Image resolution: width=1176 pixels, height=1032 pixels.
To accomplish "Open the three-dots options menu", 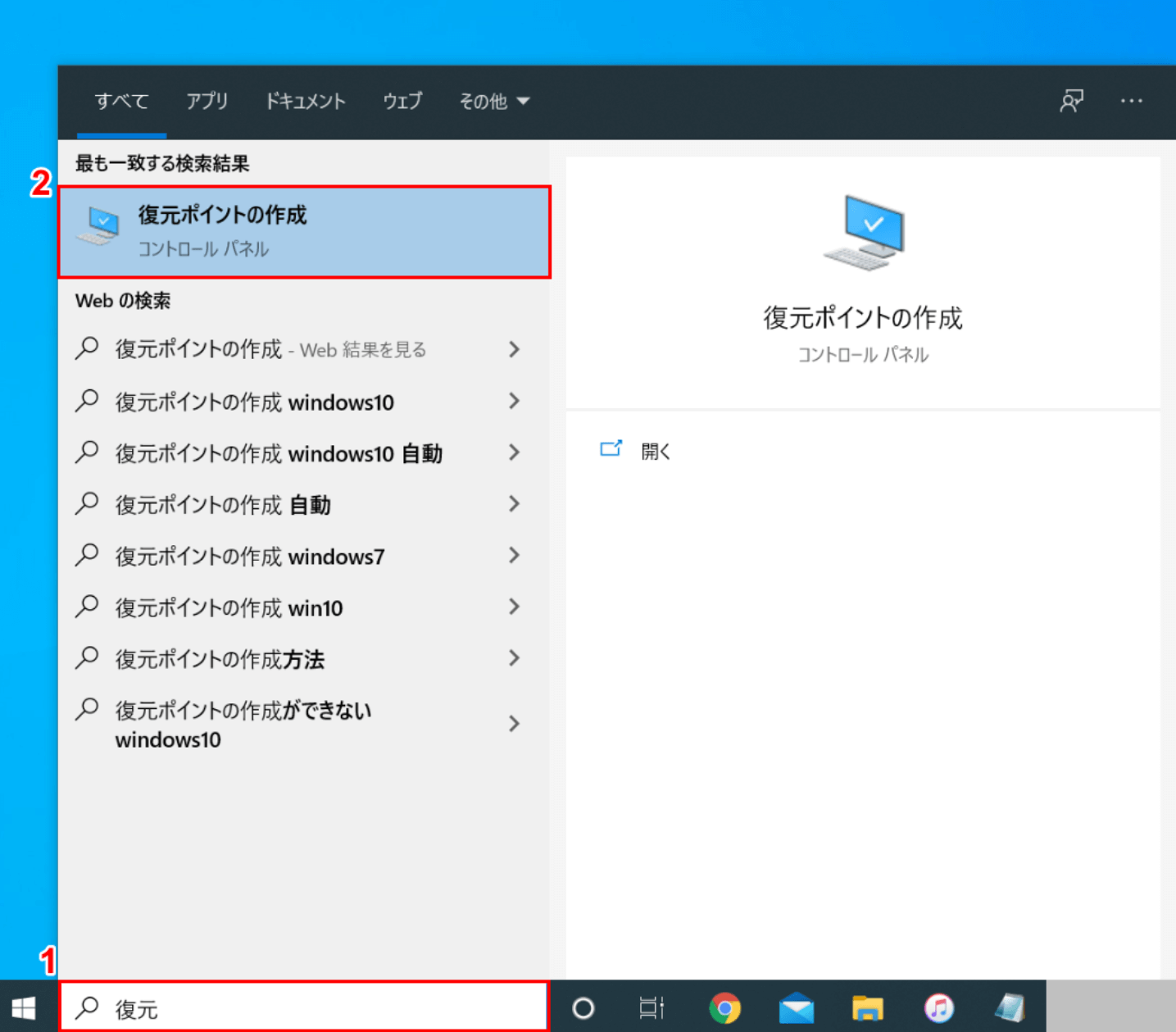I will click(1131, 101).
